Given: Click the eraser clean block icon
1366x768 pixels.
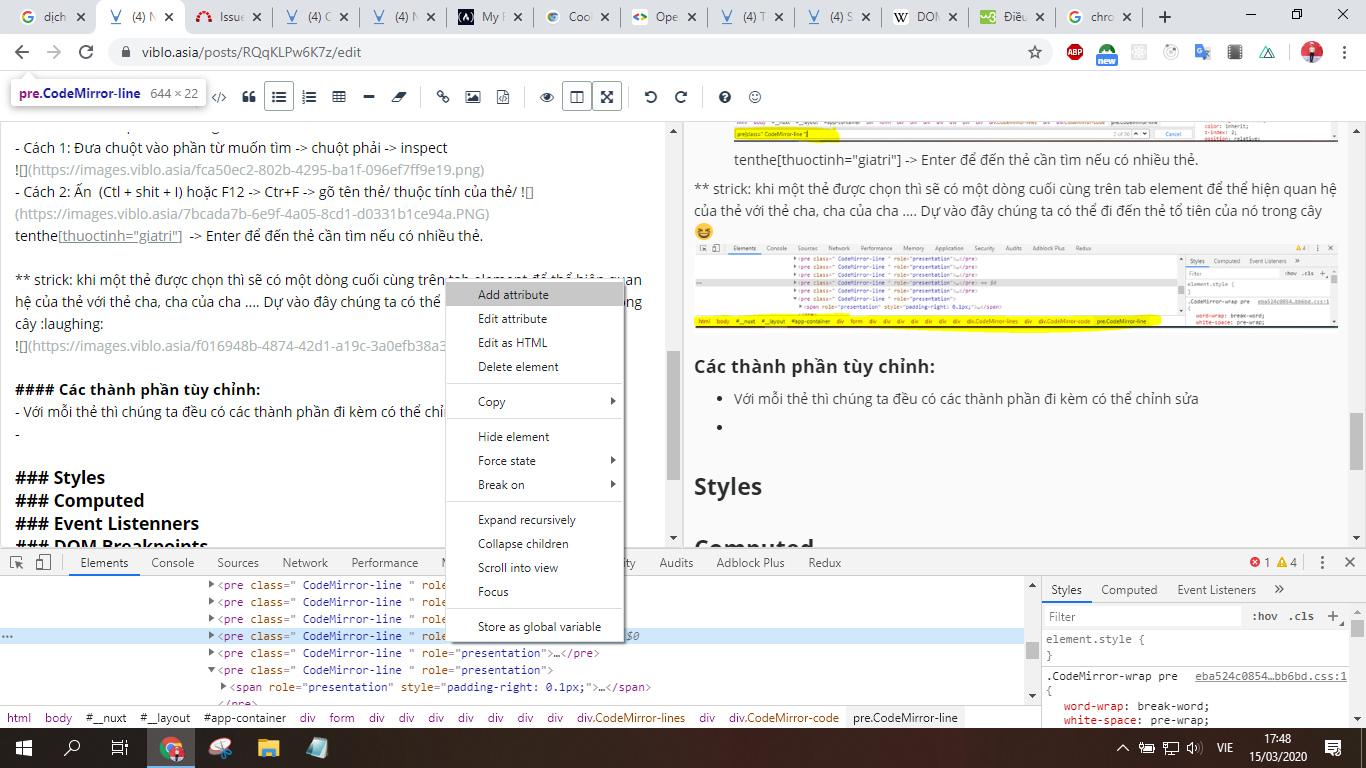Looking at the screenshot, I should [399, 97].
